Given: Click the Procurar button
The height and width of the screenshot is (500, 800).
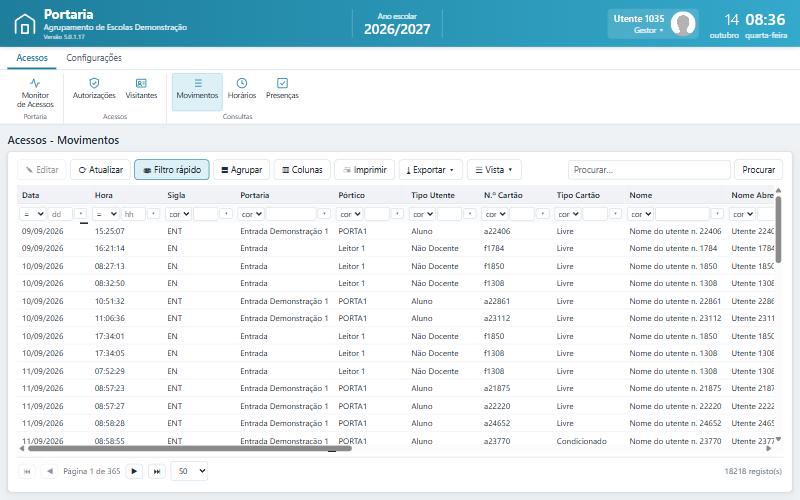Looking at the screenshot, I should click(758, 169).
